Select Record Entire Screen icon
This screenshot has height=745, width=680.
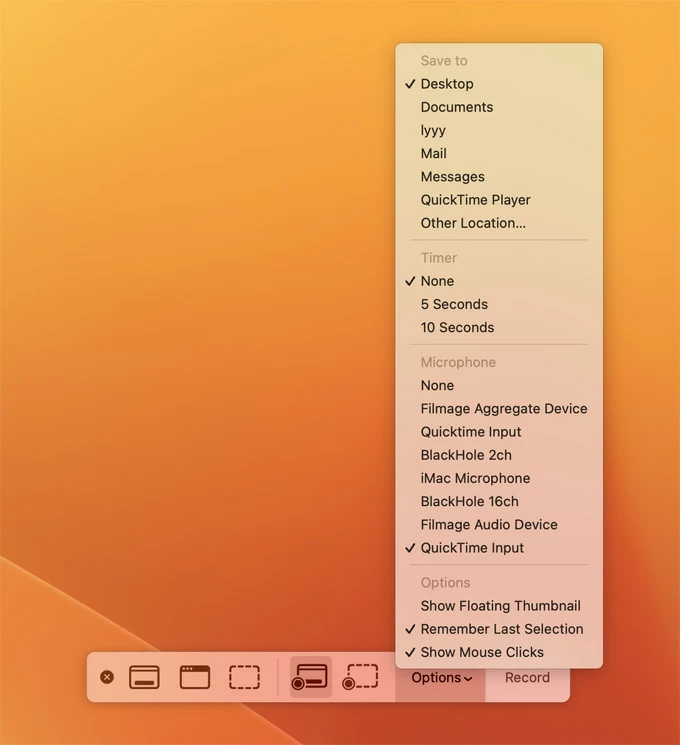point(310,677)
